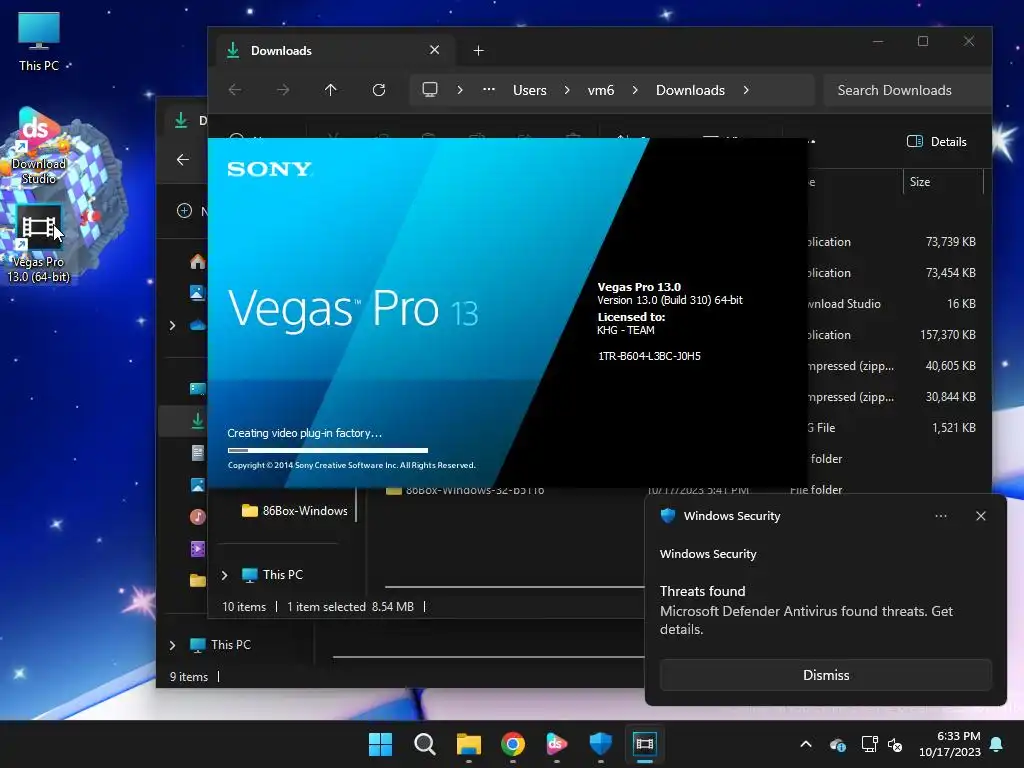1024x768 pixels.
Task: Select the Downloads window tab
Action: click(333, 50)
